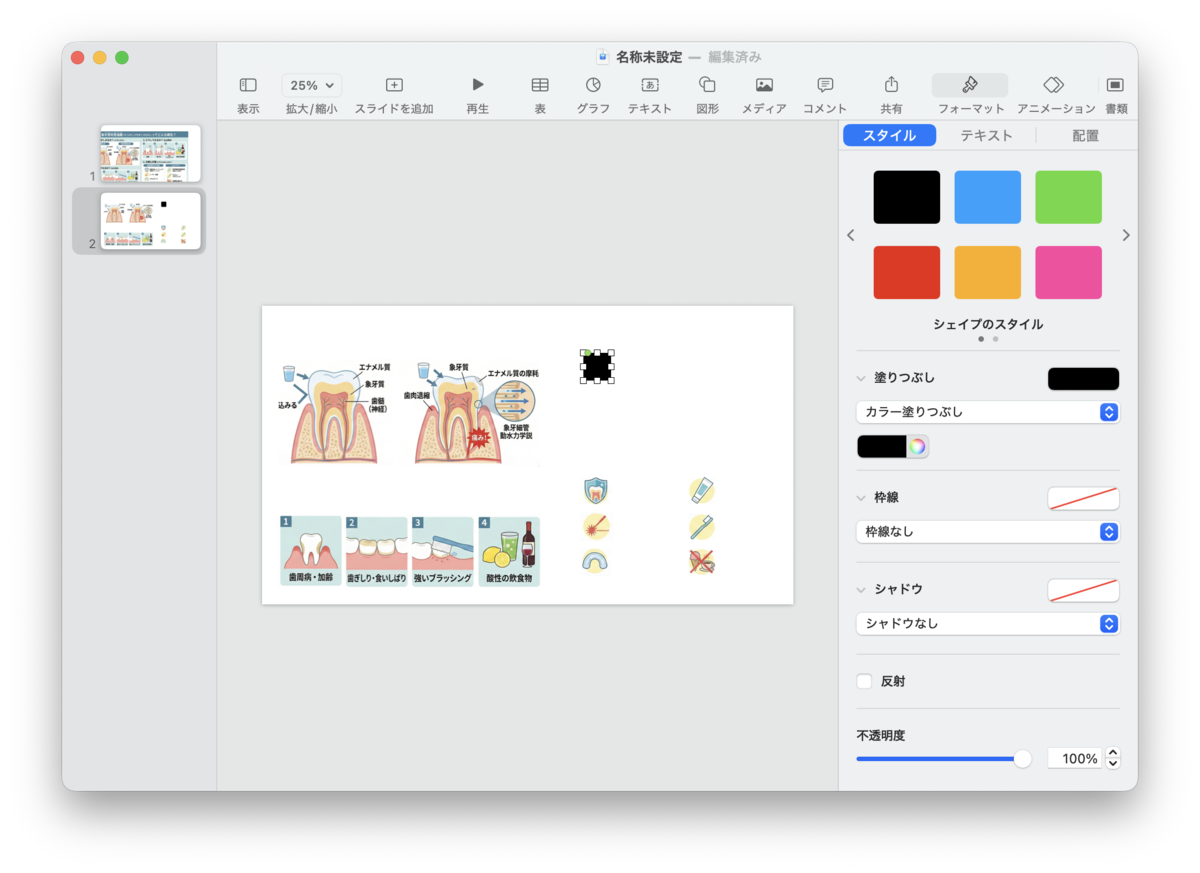Insert a chart using グラフ icon

click(593, 86)
